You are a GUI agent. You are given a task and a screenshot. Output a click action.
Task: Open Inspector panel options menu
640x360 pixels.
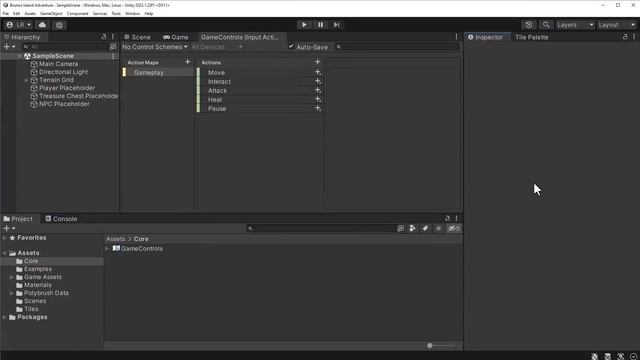click(x=634, y=37)
